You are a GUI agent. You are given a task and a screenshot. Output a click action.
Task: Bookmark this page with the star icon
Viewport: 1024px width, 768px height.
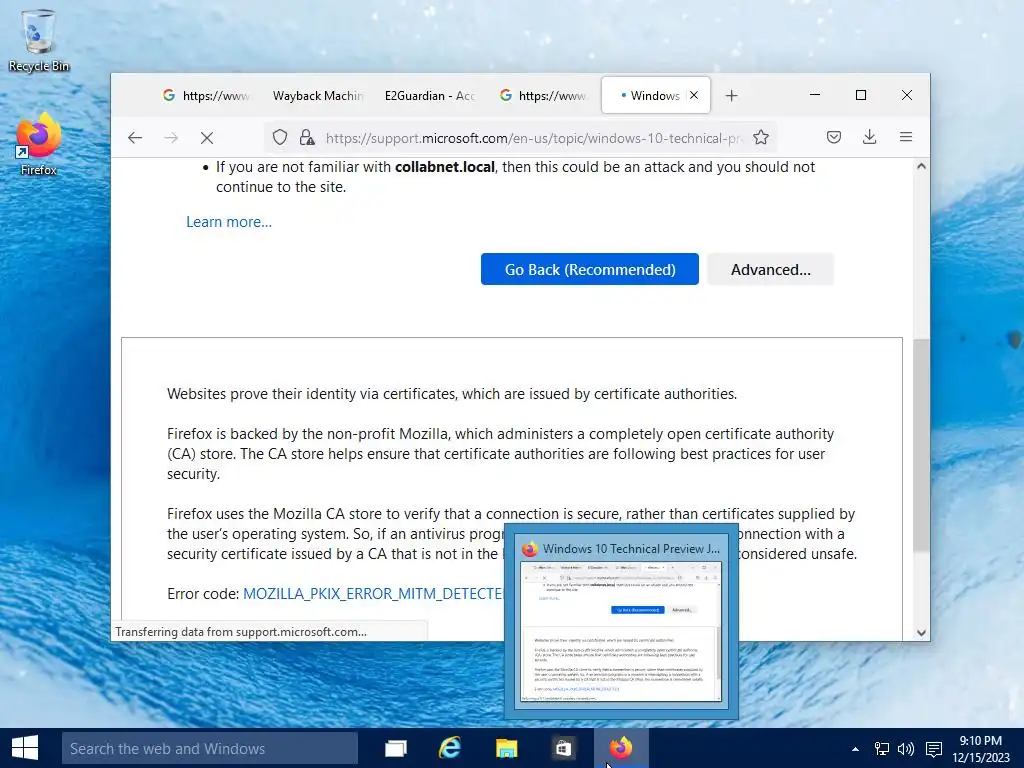(761, 138)
